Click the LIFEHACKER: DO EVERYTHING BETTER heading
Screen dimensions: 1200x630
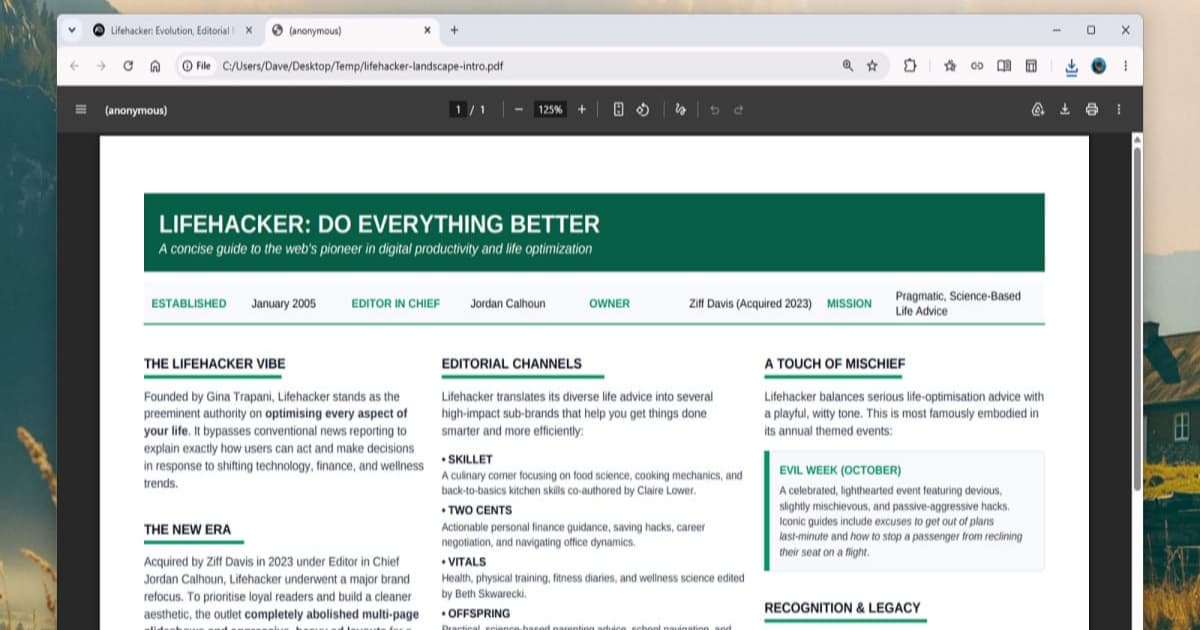point(379,224)
